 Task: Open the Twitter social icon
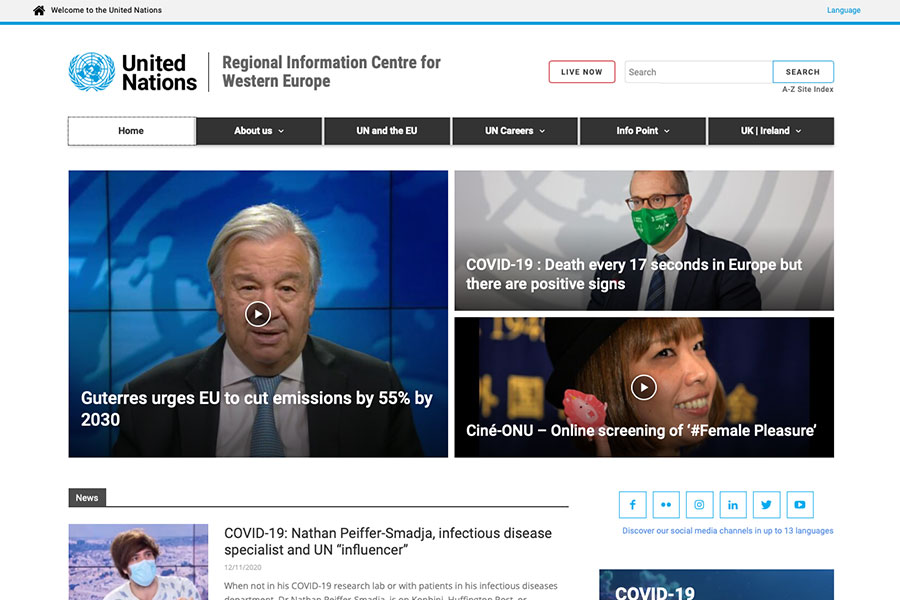[766, 505]
